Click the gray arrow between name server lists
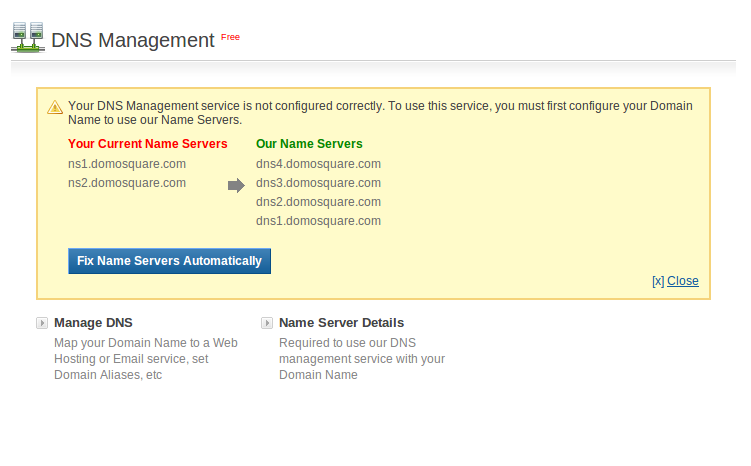Screen dimensions: 751x466 236,185
